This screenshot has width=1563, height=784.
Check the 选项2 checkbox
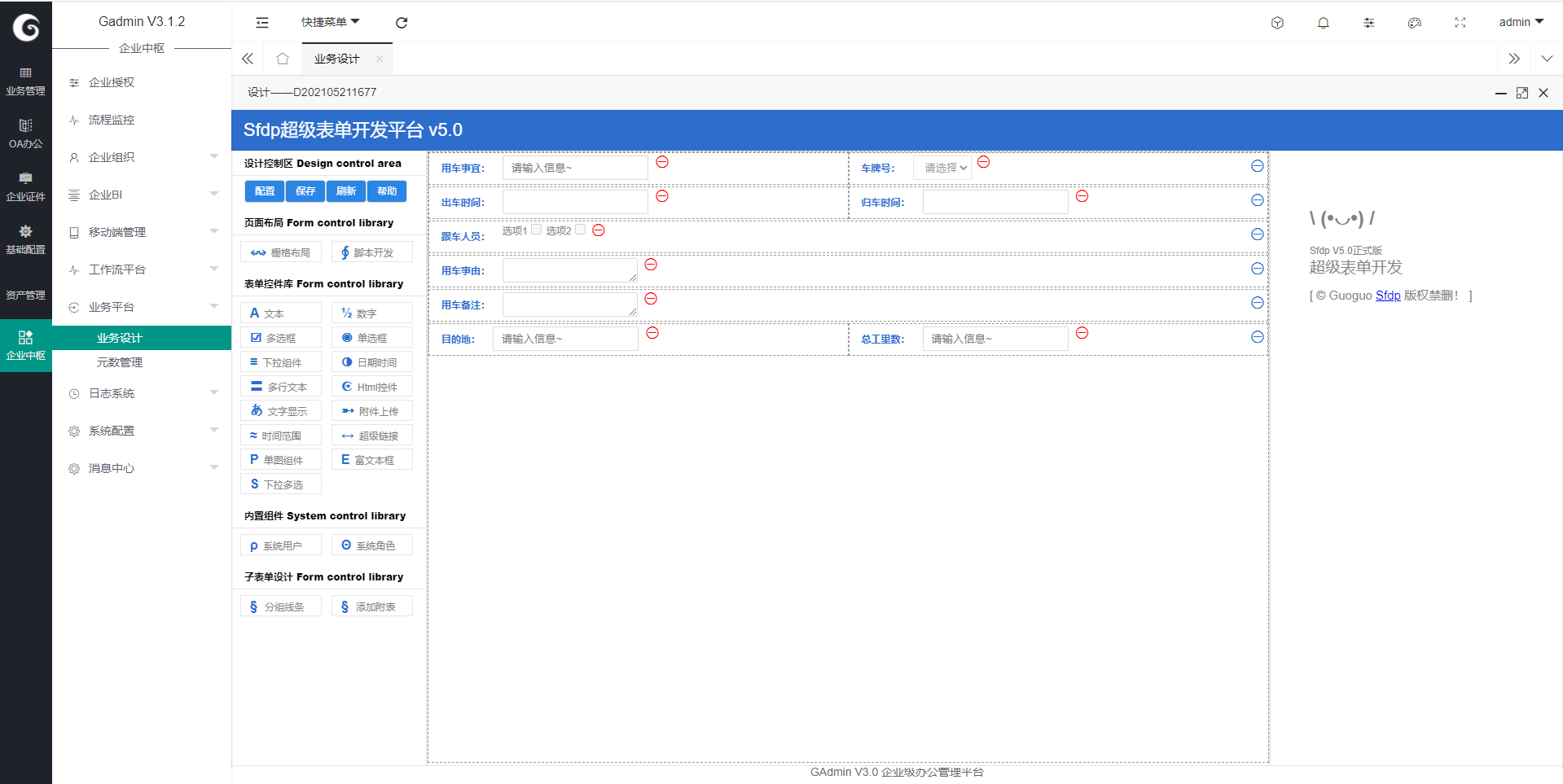point(580,230)
